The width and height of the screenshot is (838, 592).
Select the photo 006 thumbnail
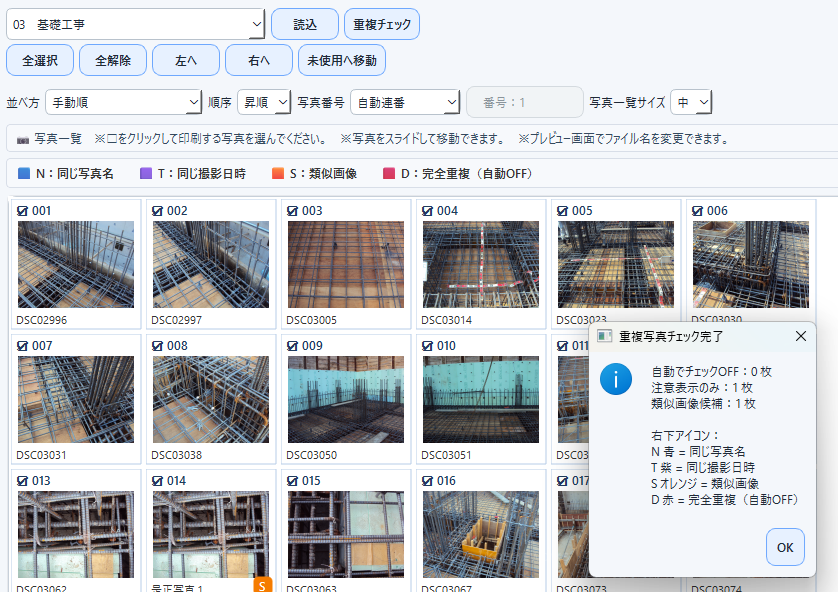[751, 264]
